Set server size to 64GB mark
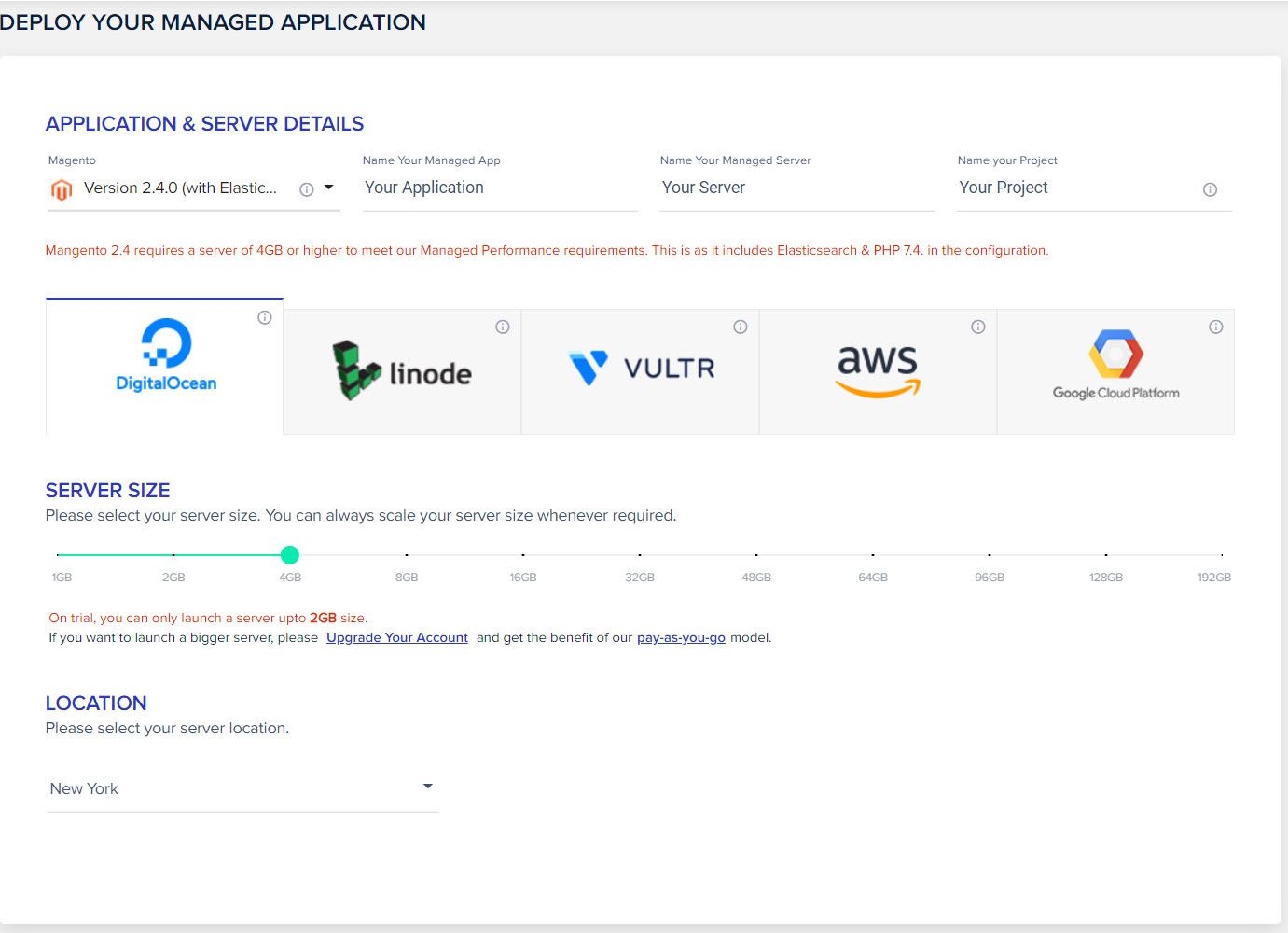The width and height of the screenshot is (1288, 933). pyautogui.click(x=873, y=555)
